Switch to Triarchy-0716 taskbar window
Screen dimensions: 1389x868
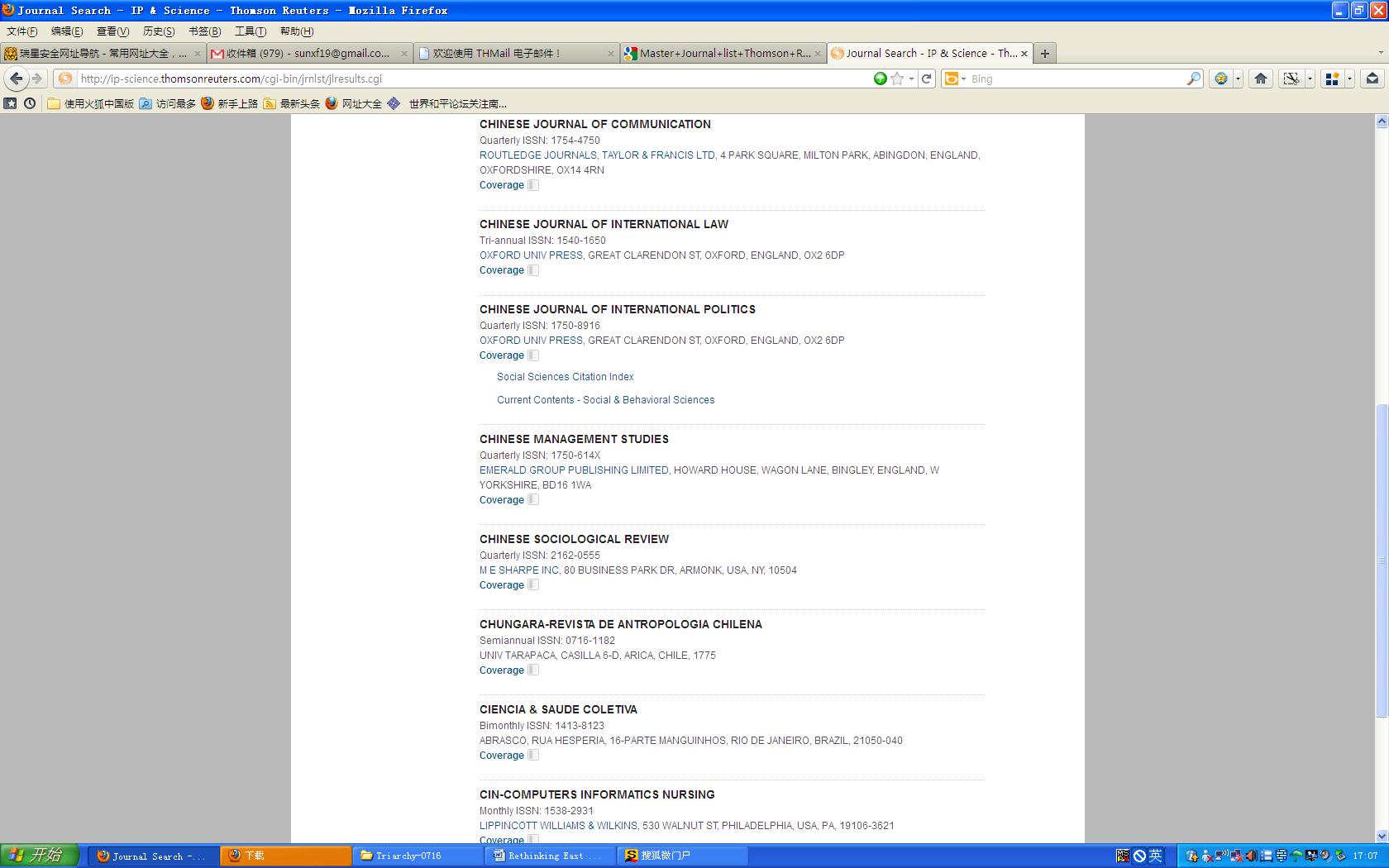[x=418, y=856]
